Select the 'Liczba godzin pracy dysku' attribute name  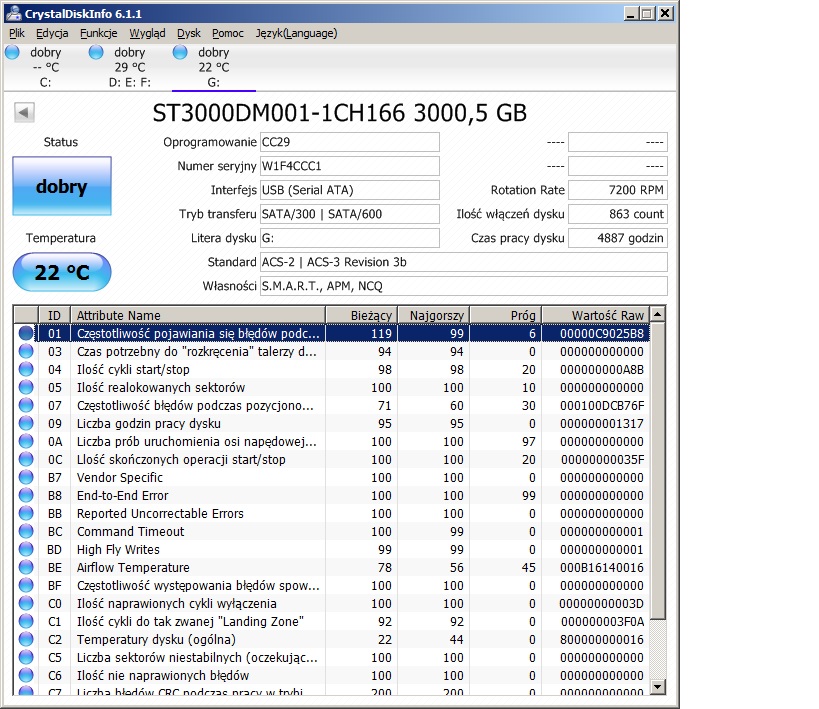tap(149, 423)
